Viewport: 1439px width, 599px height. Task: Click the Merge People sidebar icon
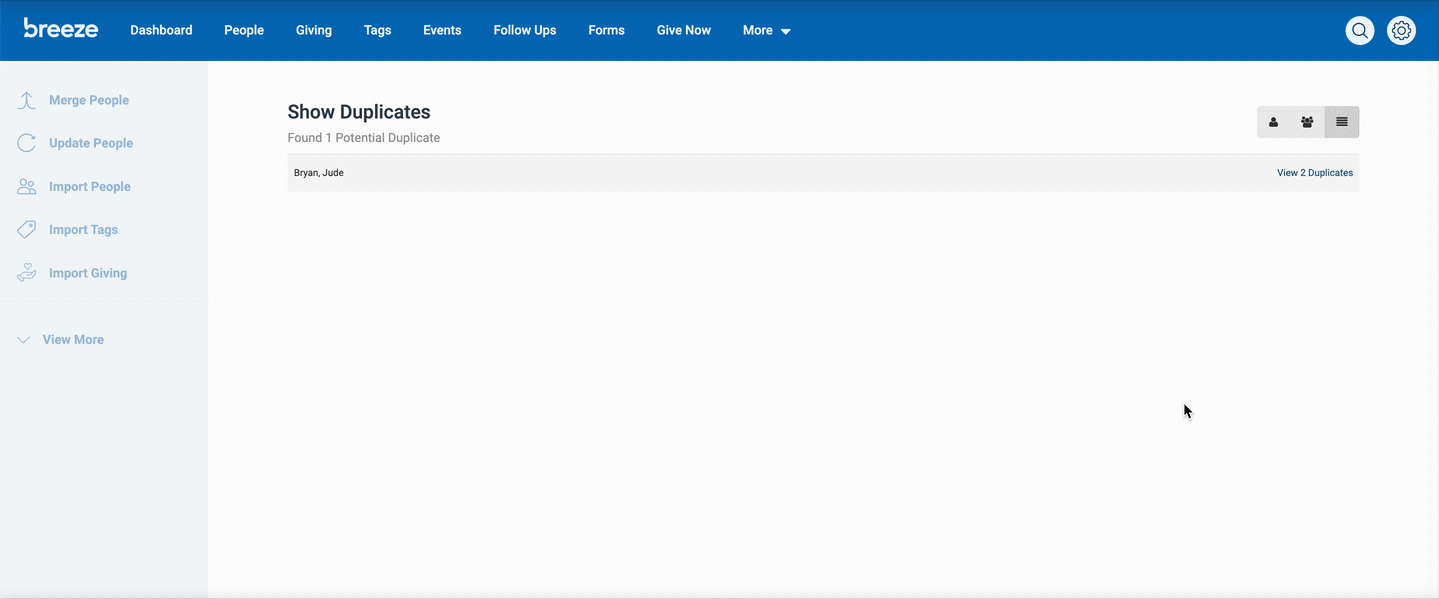(27, 100)
